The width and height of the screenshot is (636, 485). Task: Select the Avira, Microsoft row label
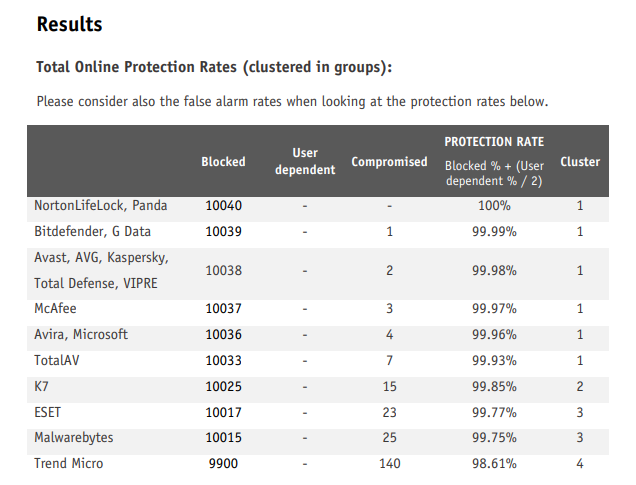click(81, 334)
